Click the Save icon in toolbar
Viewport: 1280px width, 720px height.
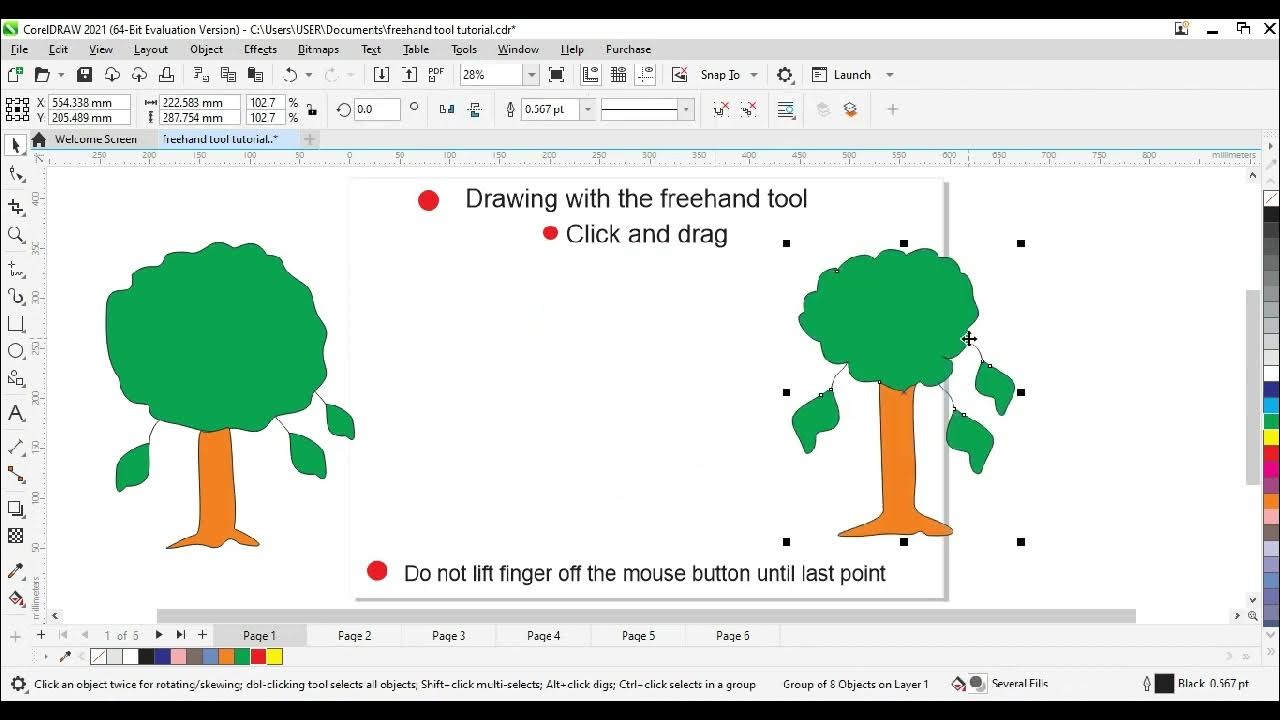pyautogui.click(x=85, y=75)
